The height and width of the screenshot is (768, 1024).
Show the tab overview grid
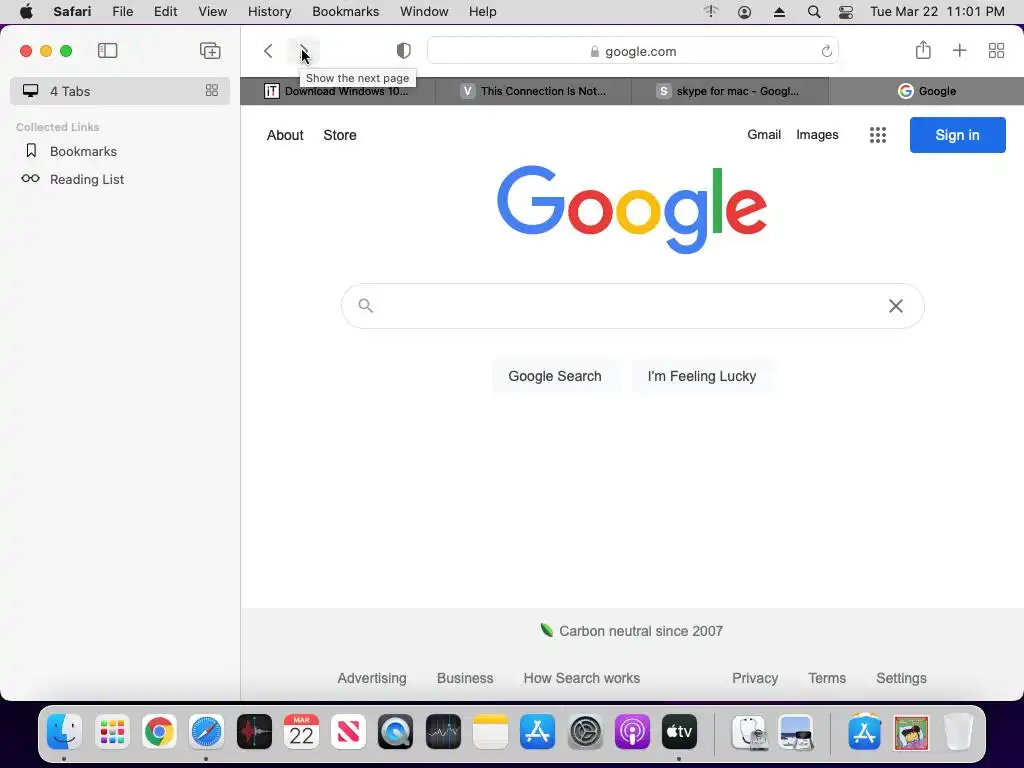coord(996,51)
